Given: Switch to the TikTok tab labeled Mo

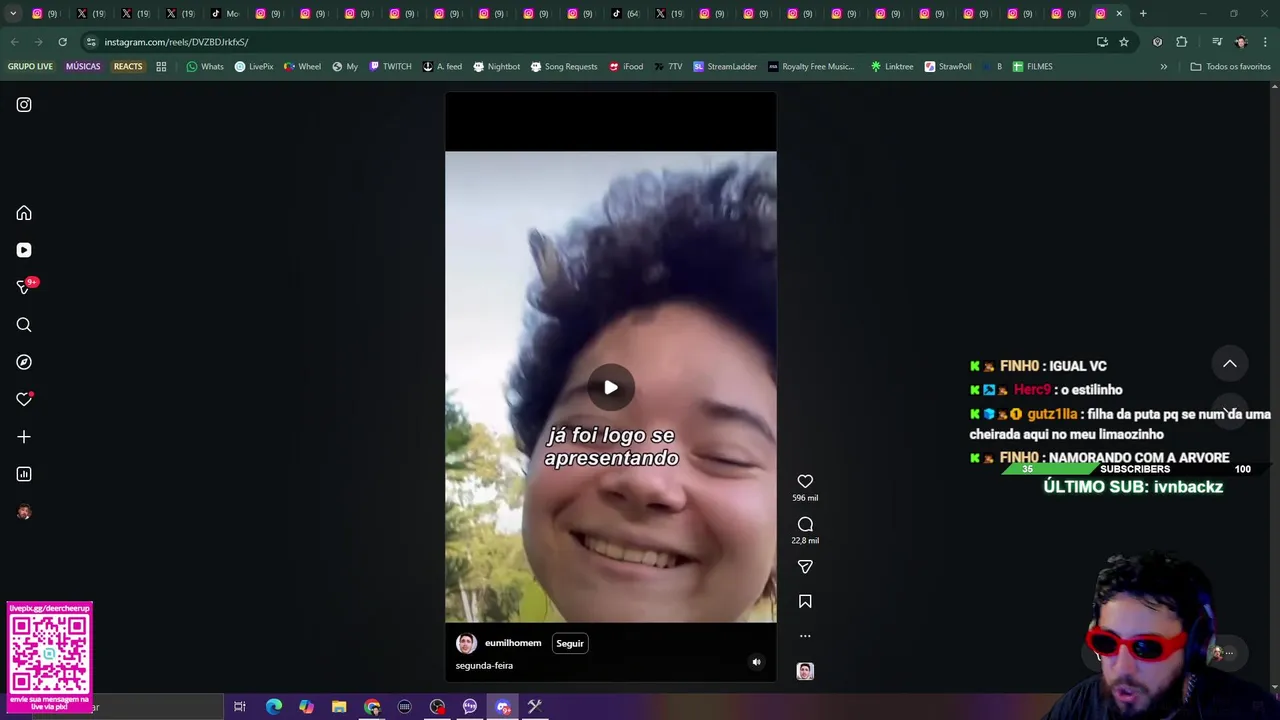Looking at the screenshot, I should click(x=225, y=14).
